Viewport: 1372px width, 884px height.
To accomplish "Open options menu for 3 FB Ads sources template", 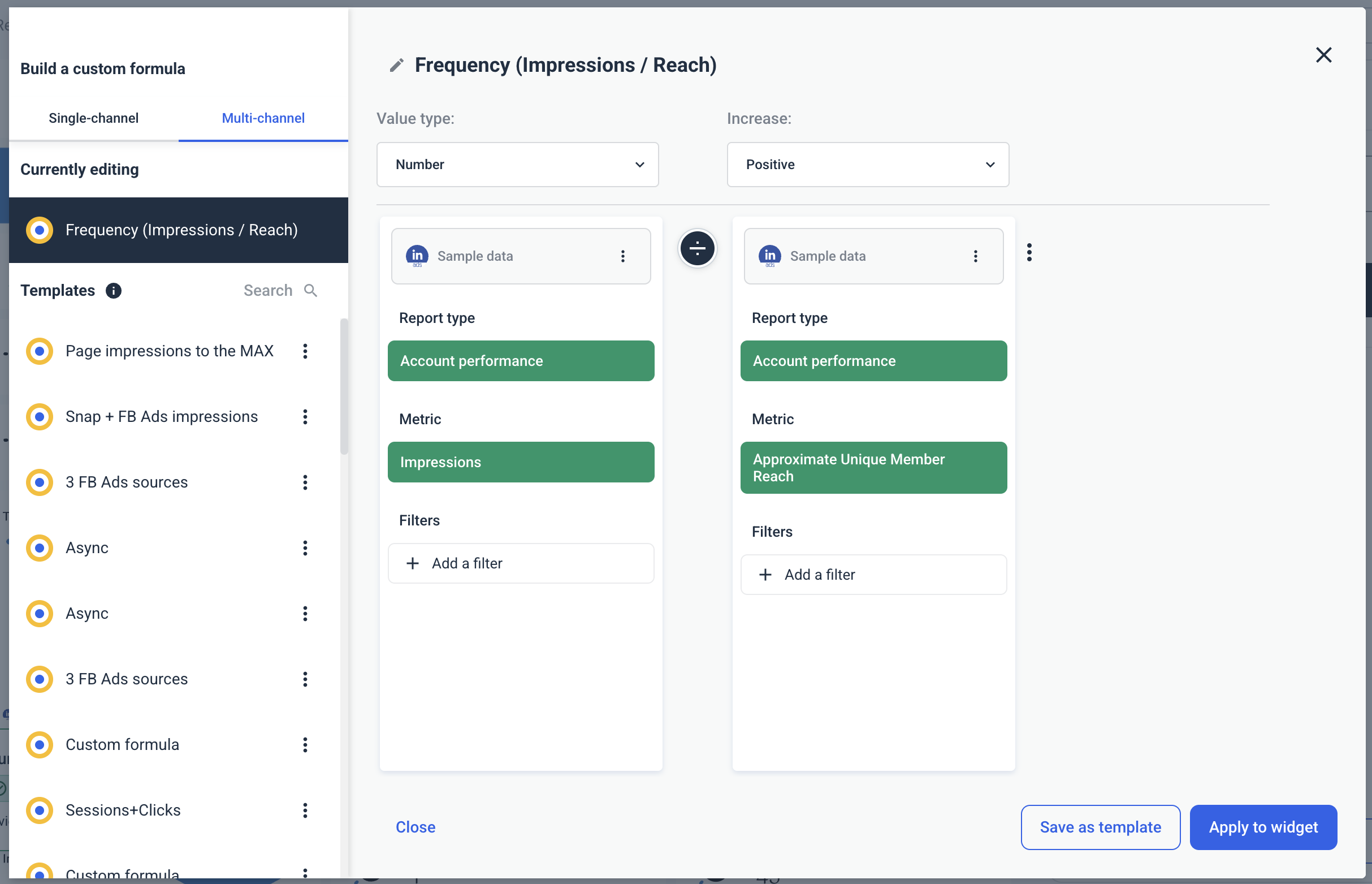I will pyautogui.click(x=306, y=482).
